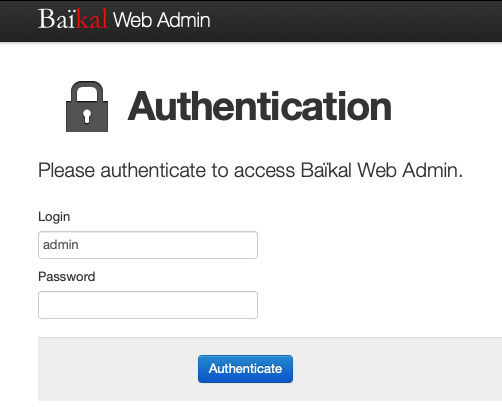The height and width of the screenshot is (407, 502).
Task: Focus the empty Password field
Action: [x=148, y=305]
